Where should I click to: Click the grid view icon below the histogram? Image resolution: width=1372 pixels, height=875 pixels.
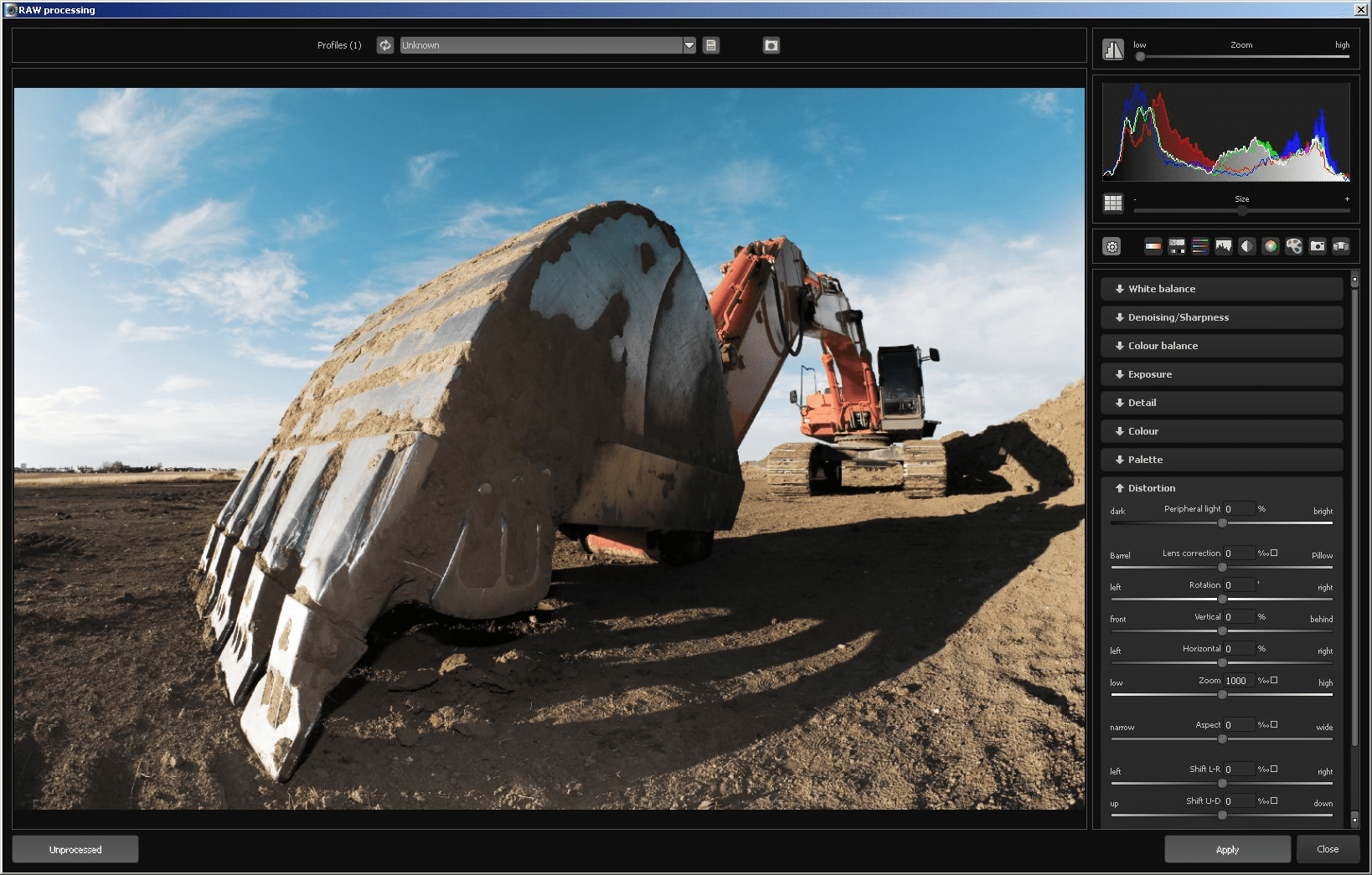click(1113, 203)
